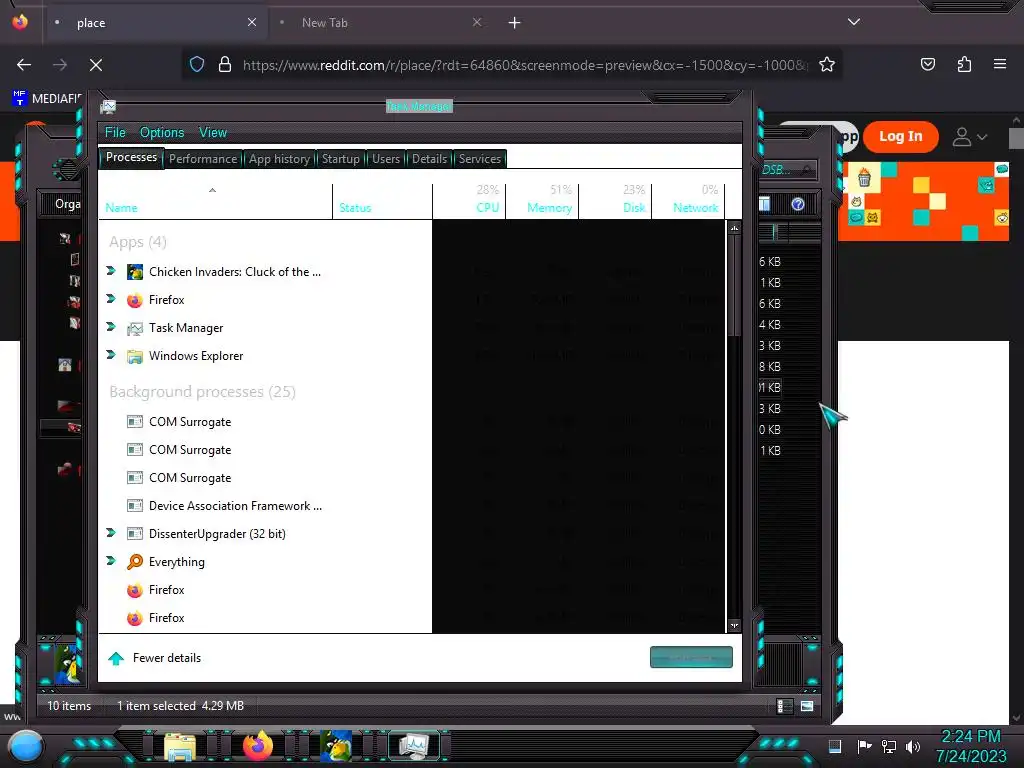Viewport: 1024px width, 768px height.
Task: Switch Explorer to large icons view
Action: pyautogui.click(x=807, y=706)
